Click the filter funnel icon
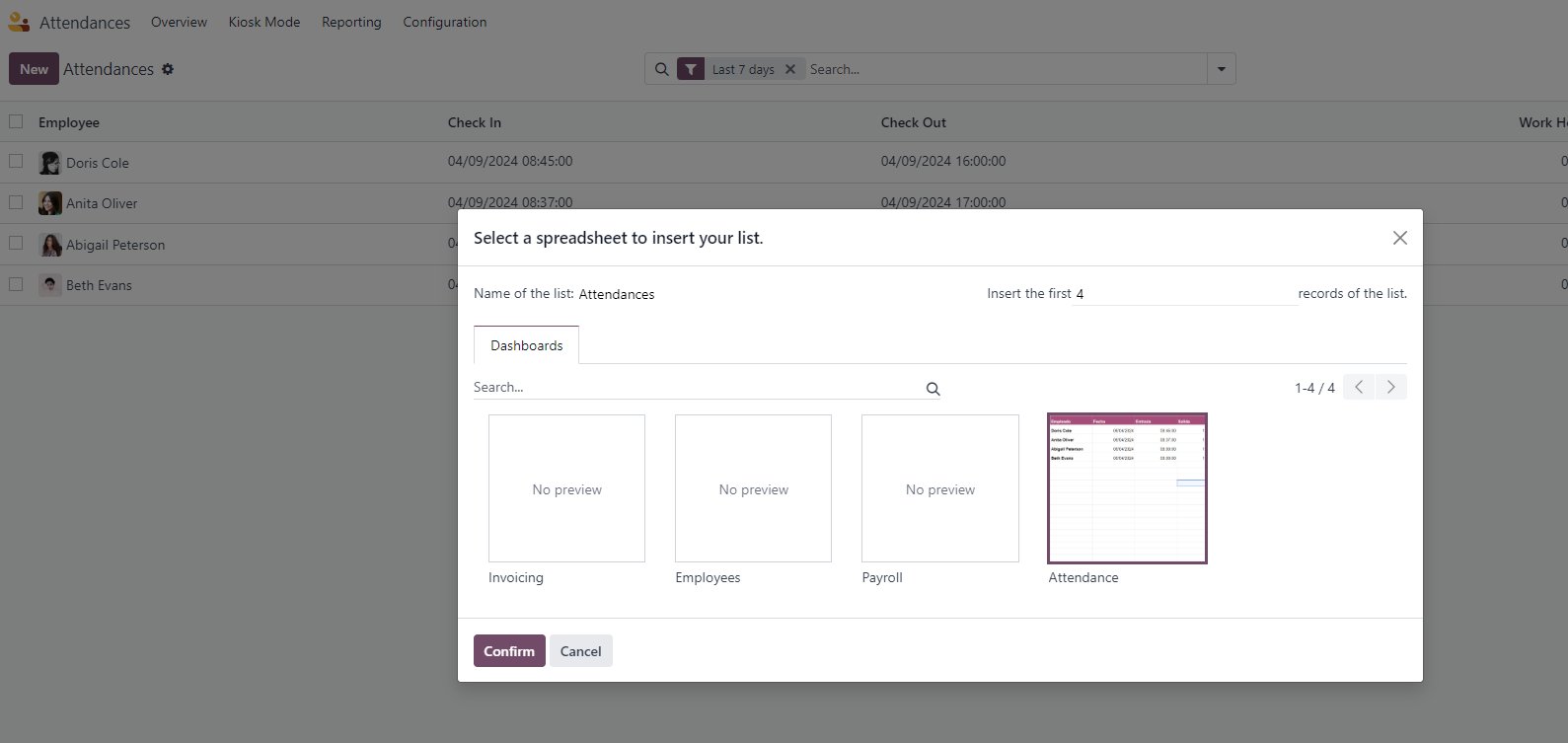1568x743 pixels. (x=691, y=69)
